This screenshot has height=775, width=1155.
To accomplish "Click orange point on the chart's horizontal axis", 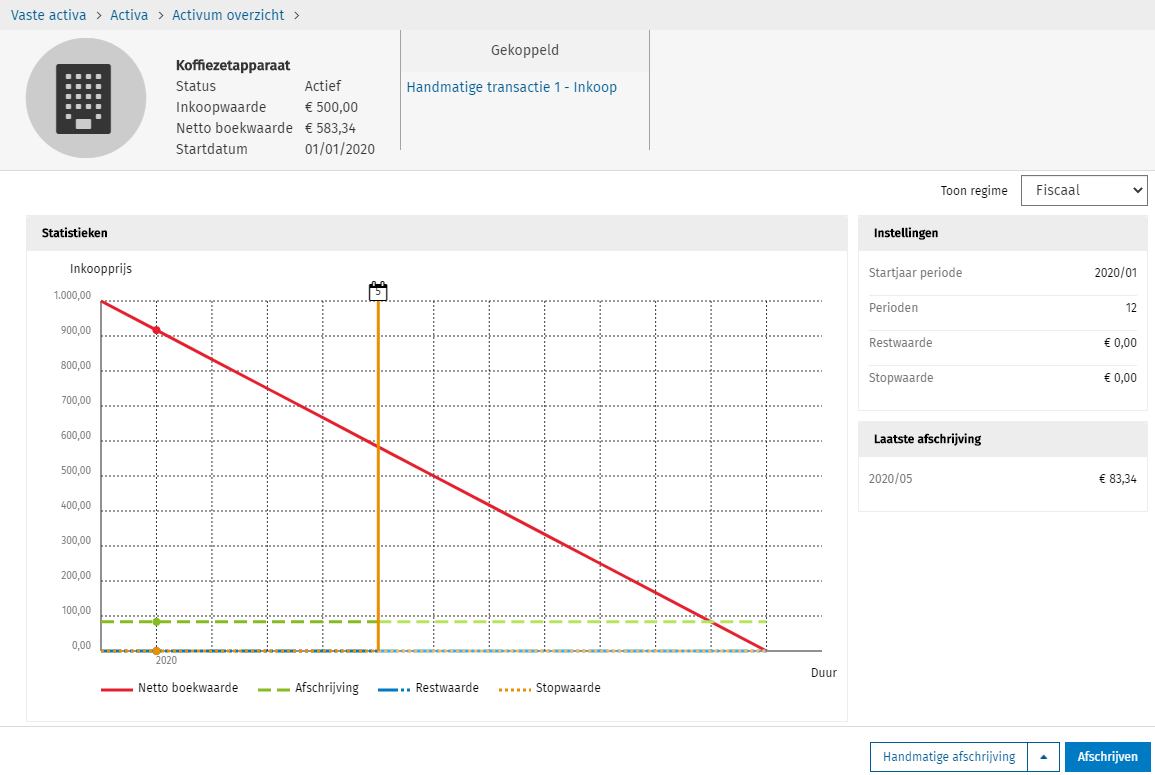I will (156, 651).
